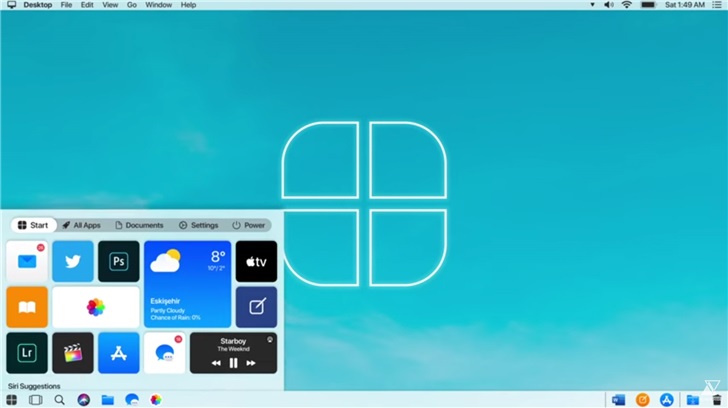Open AirPlay output in music widget
This screenshot has height=408, width=728.
(x=270, y=340)
